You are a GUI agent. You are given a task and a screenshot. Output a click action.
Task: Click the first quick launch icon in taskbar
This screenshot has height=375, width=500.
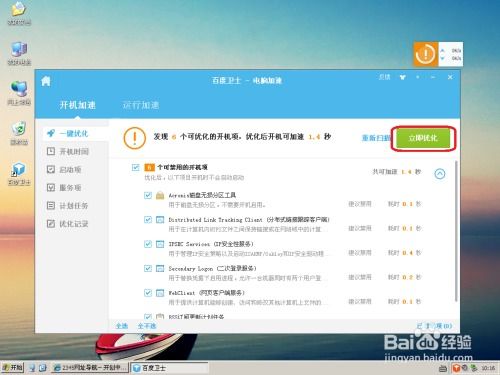[32, 368]
